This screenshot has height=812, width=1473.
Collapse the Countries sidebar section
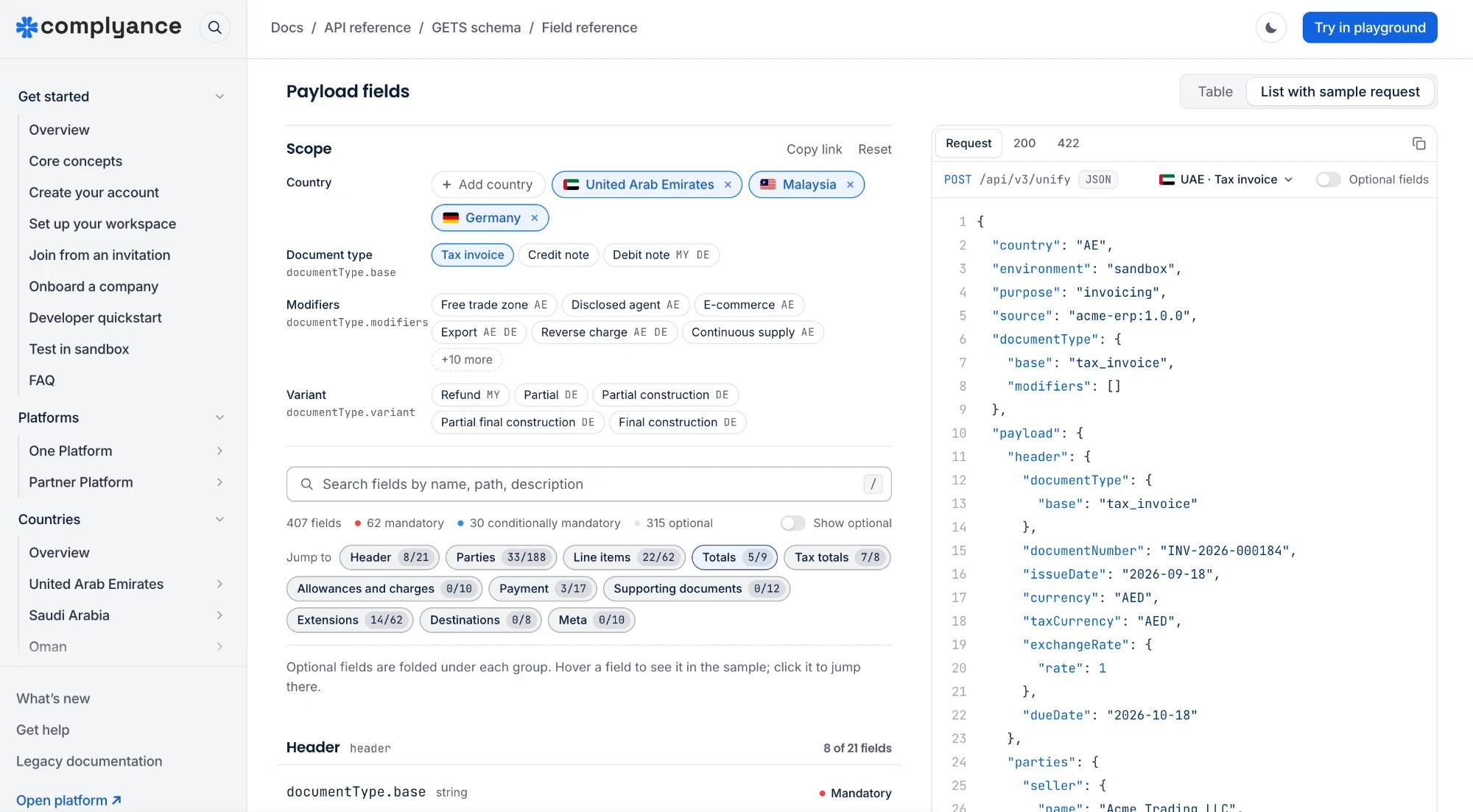pyautogui.click(x=219, y=519)
